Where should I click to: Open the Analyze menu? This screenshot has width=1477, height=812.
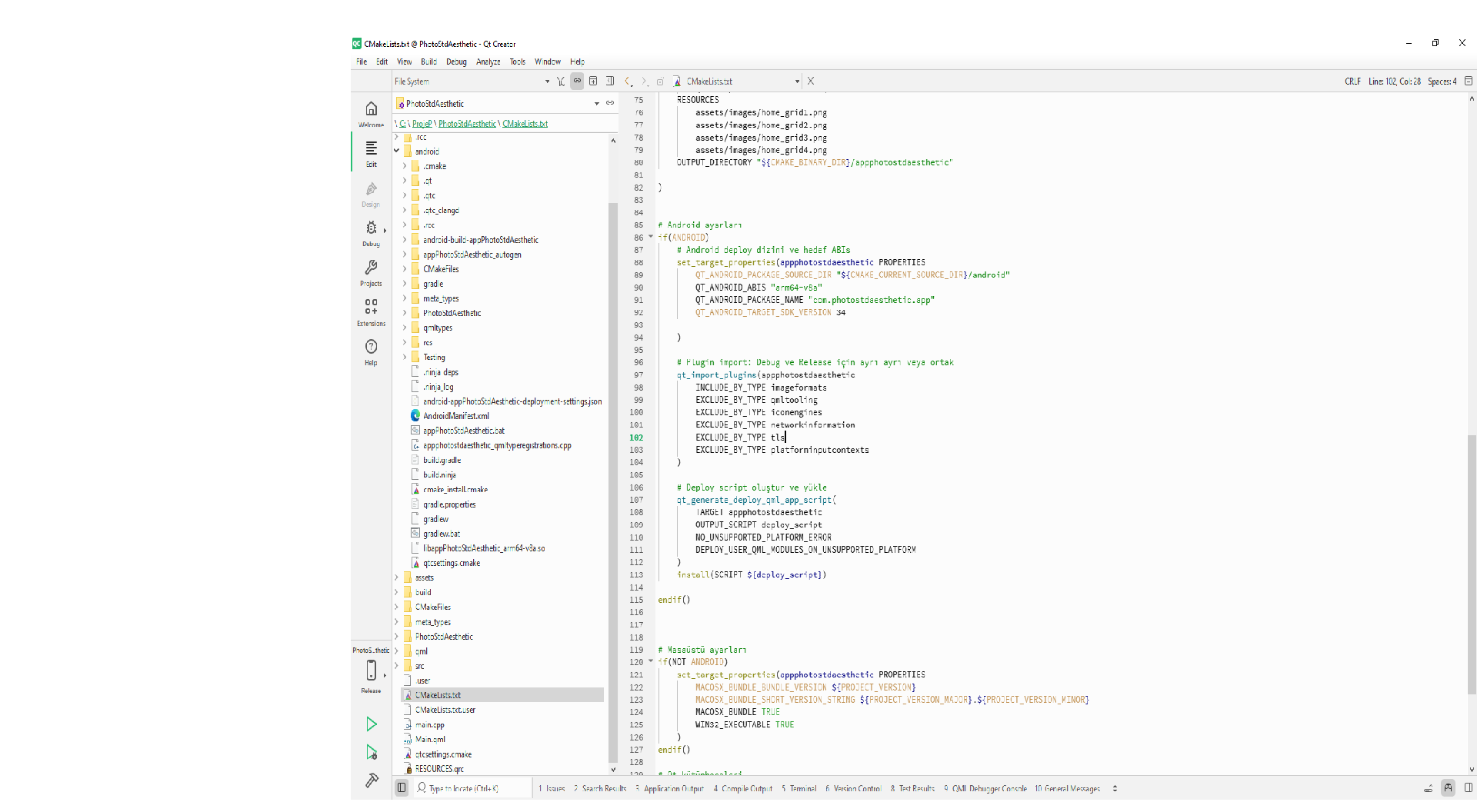pos(488,62)
